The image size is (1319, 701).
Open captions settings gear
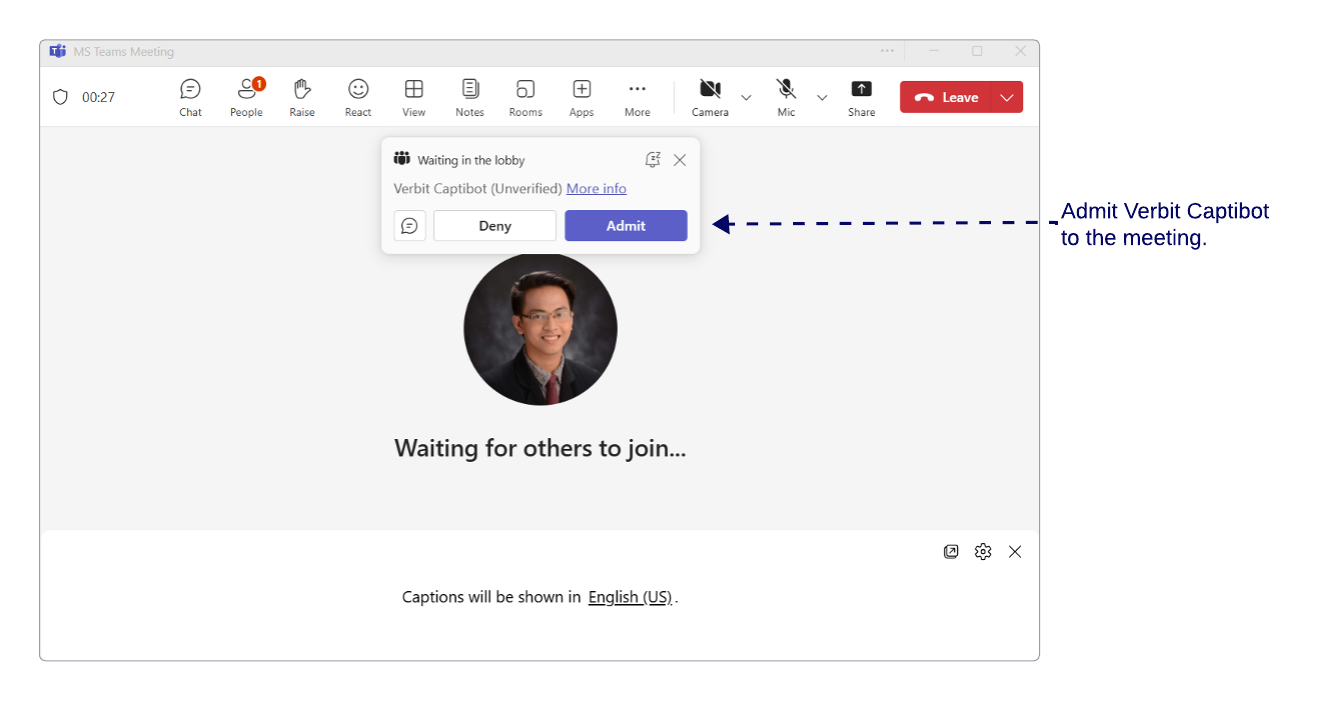click(x=983, y=552)
